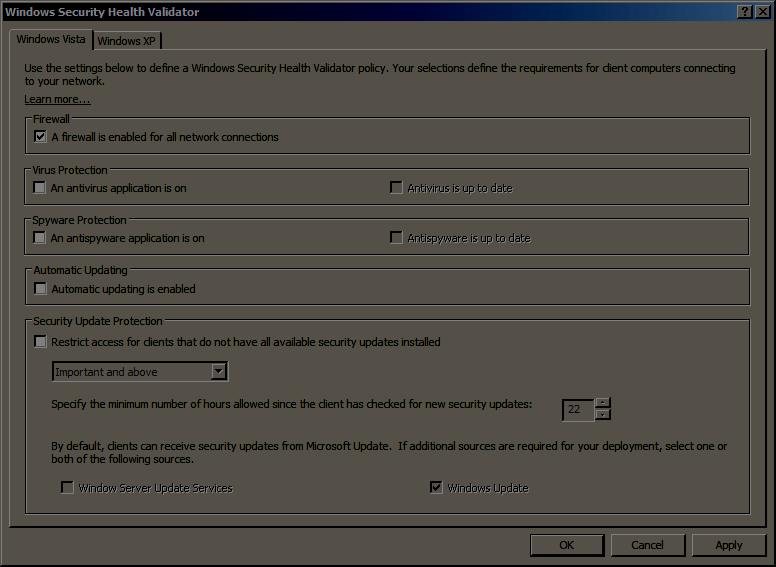Increase hours with the spinner up arrow
The height and width of the screenshot is (567, 776).
coord(602,403)
